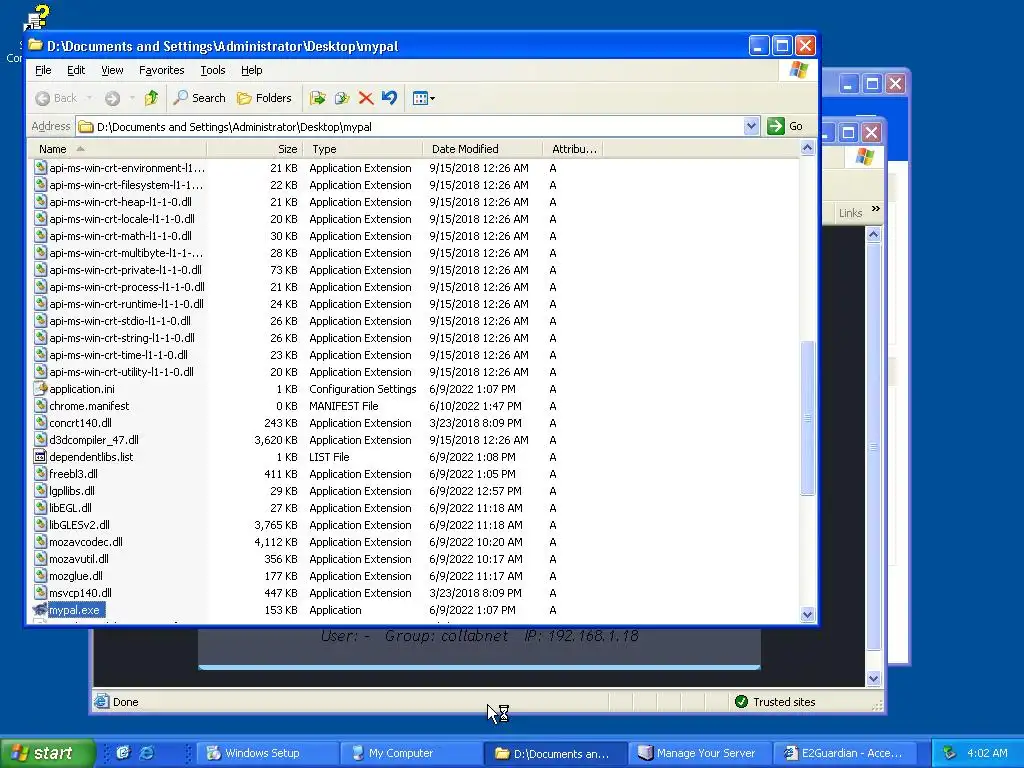This screenshot has width=1024, height=768.
Task: Sort by the Name column header
Action: pos(116,149)
